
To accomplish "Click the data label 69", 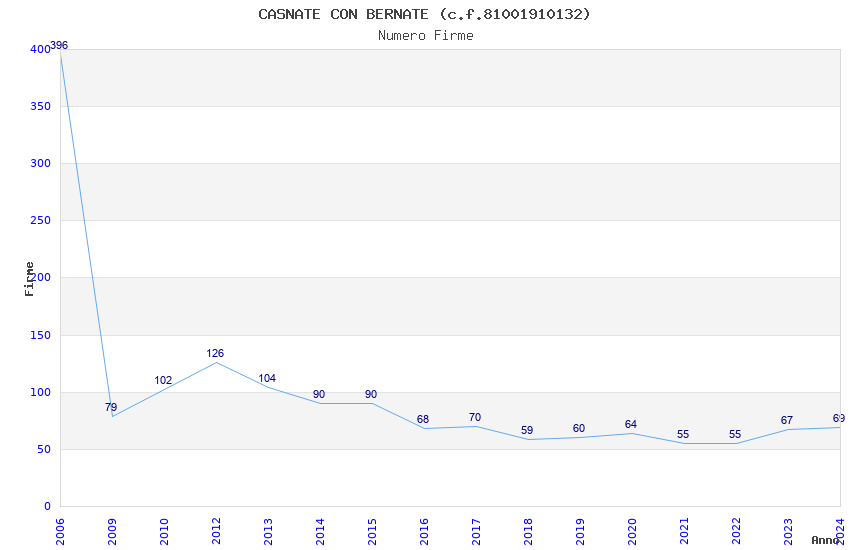I will click(839, 418).
